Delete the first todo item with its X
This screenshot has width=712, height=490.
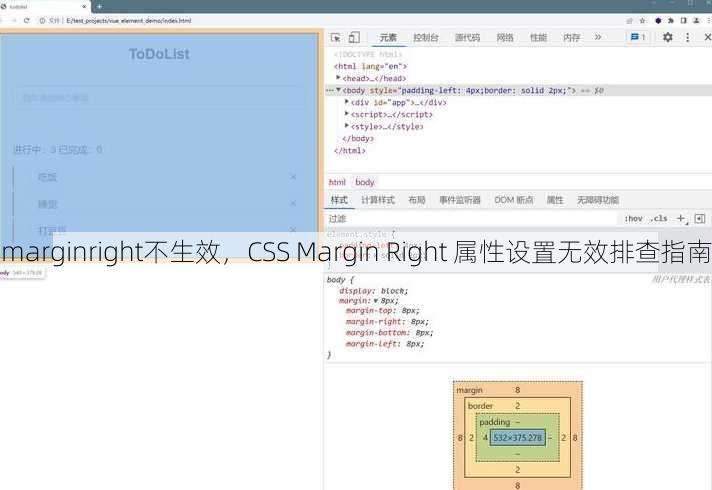coord(293,176)
